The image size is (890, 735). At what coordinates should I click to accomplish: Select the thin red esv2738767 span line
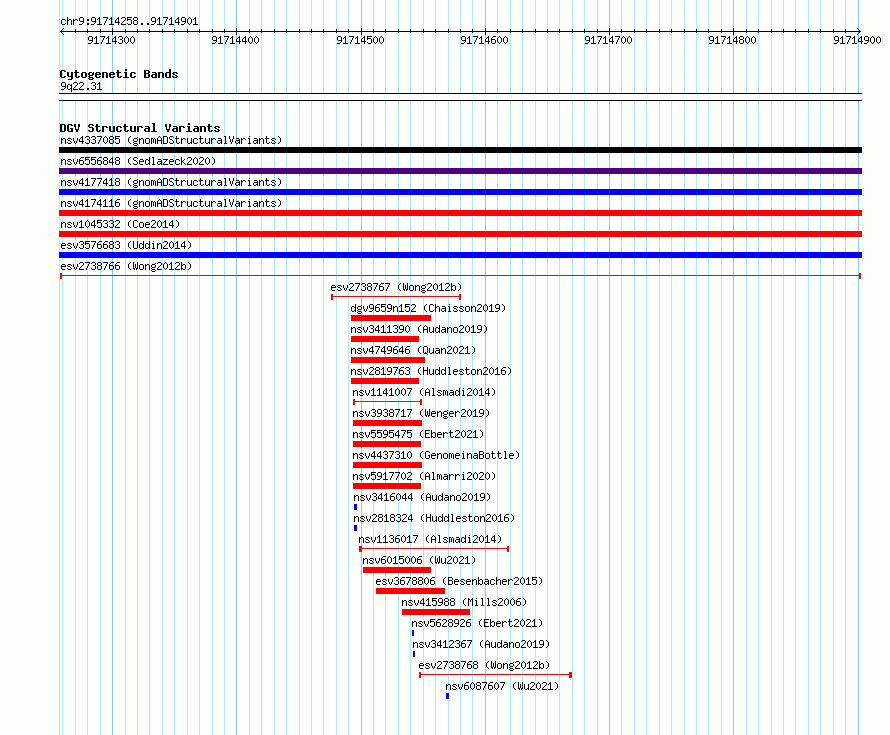[396, 297]
